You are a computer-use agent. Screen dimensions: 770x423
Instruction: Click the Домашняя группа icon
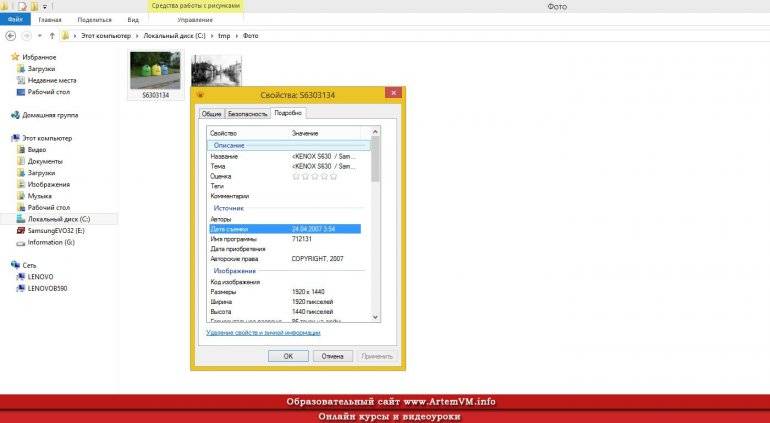(16, 115)
